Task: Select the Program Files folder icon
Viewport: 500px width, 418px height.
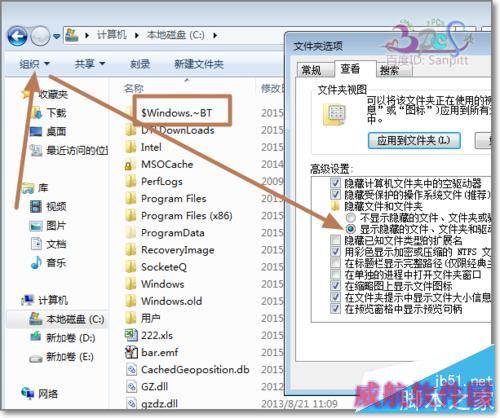Action: [x=131, y=198]
